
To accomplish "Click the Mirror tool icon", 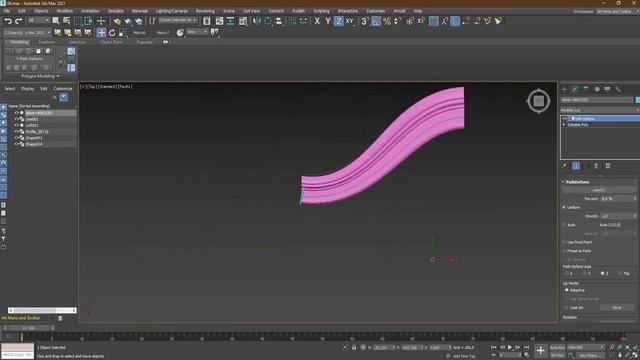I will [257, 21].
